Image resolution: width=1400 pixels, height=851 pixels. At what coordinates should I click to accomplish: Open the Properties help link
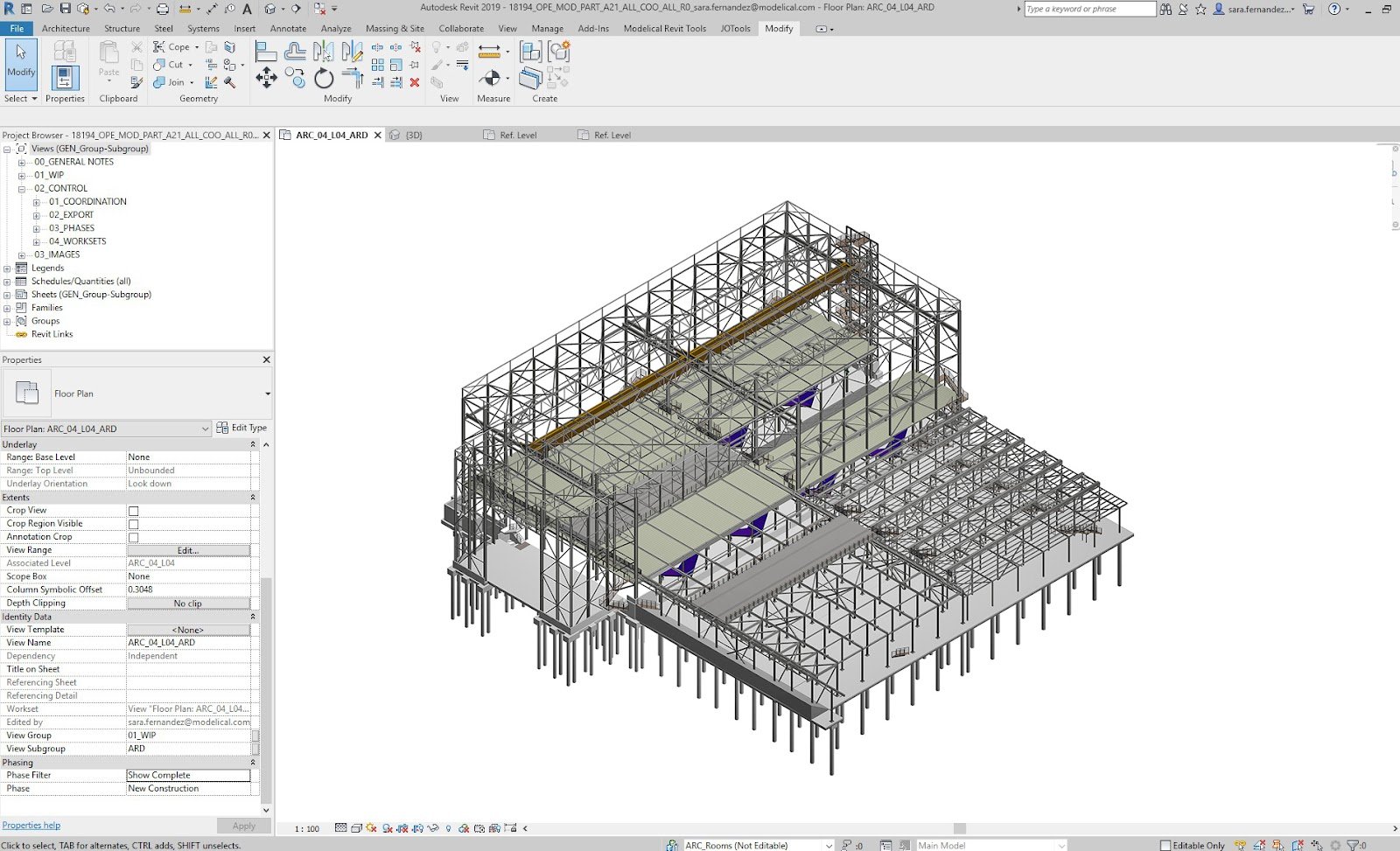pos(31,825)
